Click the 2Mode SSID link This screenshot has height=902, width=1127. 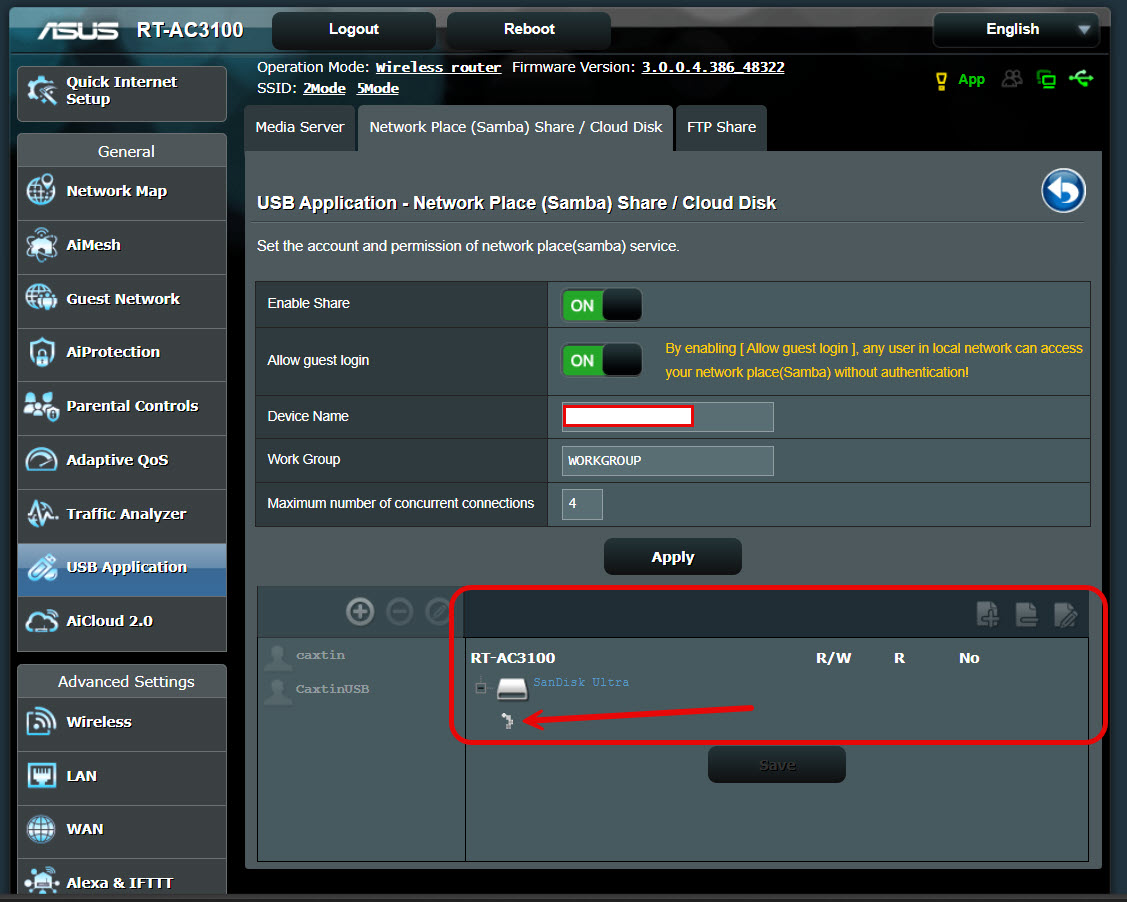324,88
